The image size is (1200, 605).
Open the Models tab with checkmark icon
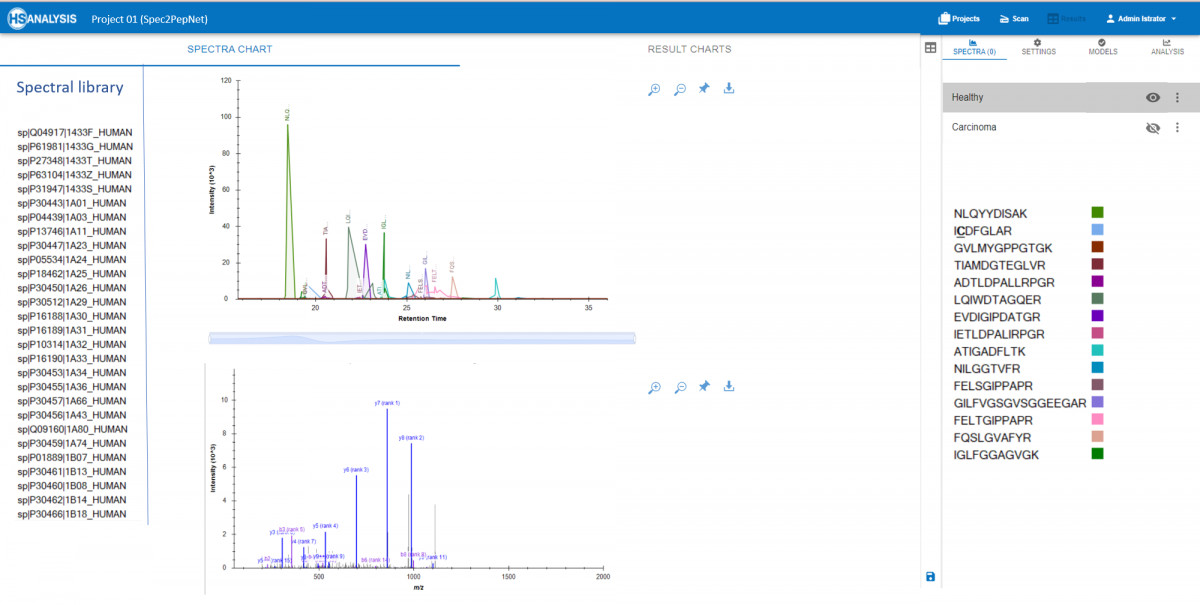click(x=1102, y=46)
